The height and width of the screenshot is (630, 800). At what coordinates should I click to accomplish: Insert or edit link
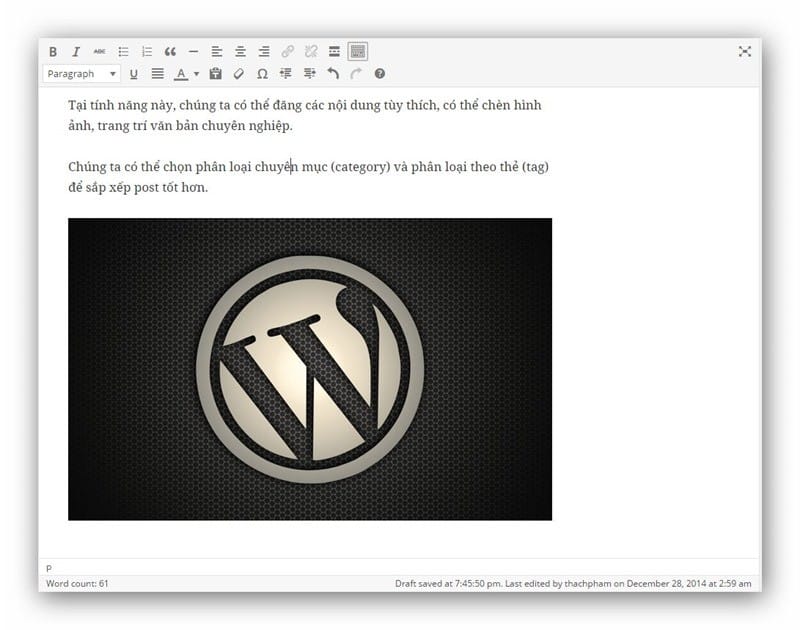287,52
